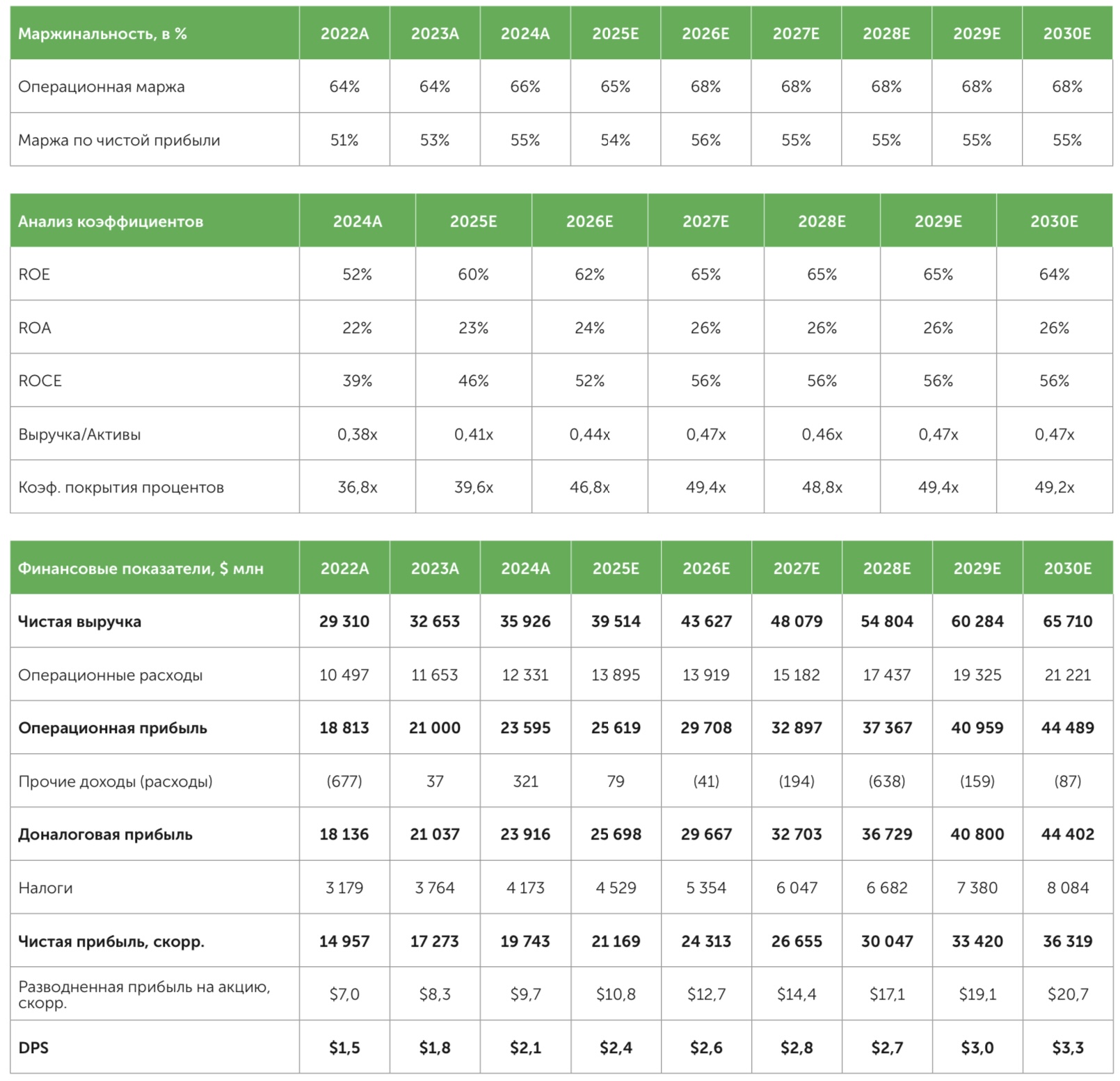
Task: Click the 2022A operating margin value 64%
Action: (344, 87)
